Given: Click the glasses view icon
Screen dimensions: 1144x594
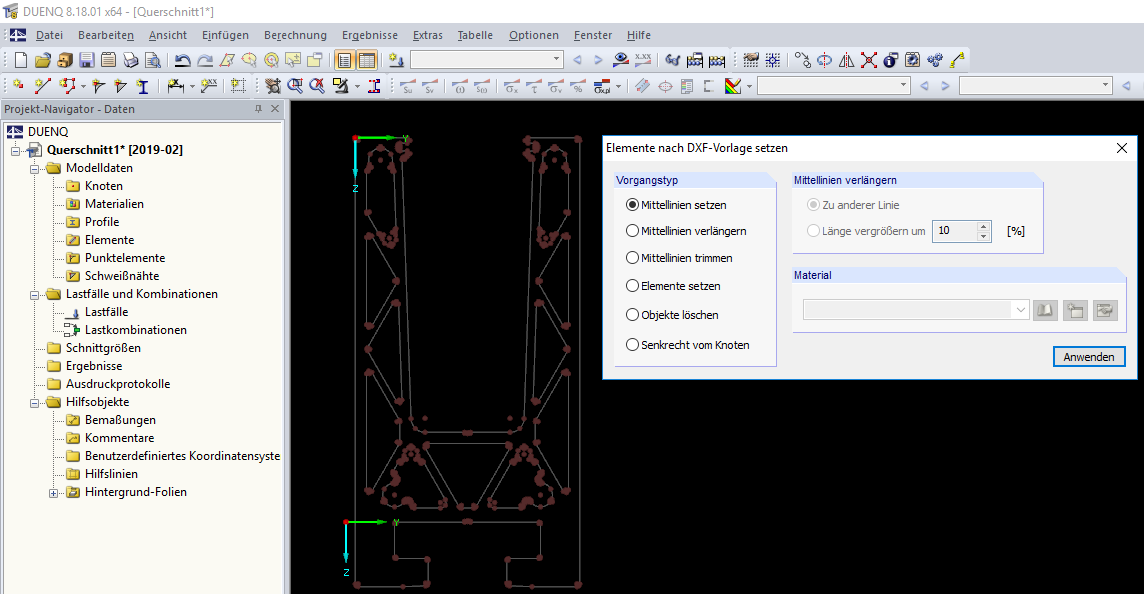Looking at the screenshot, I should point(673,60).
